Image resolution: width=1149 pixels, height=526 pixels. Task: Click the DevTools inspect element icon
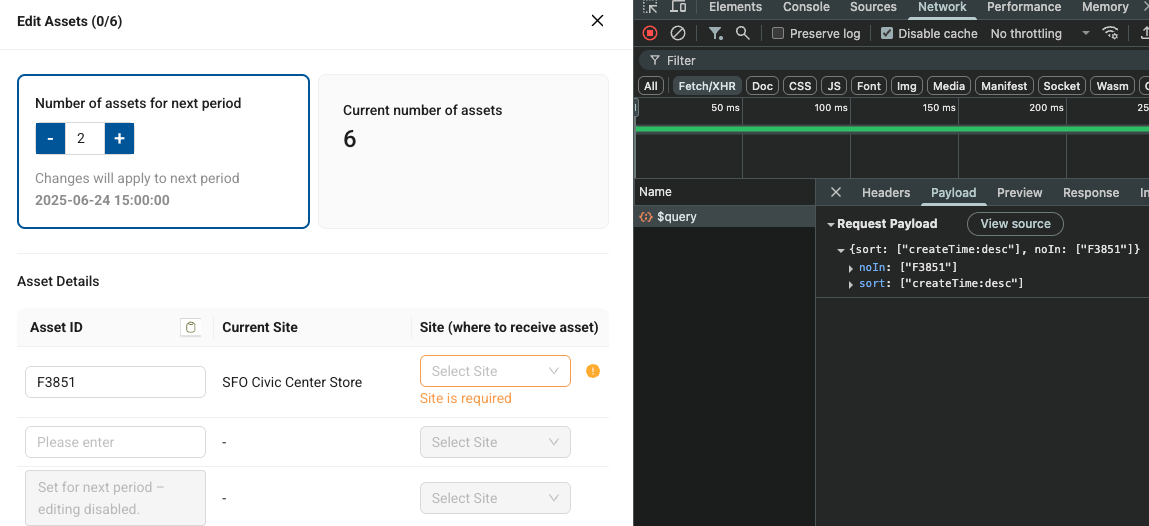click(x=650, y=7)
